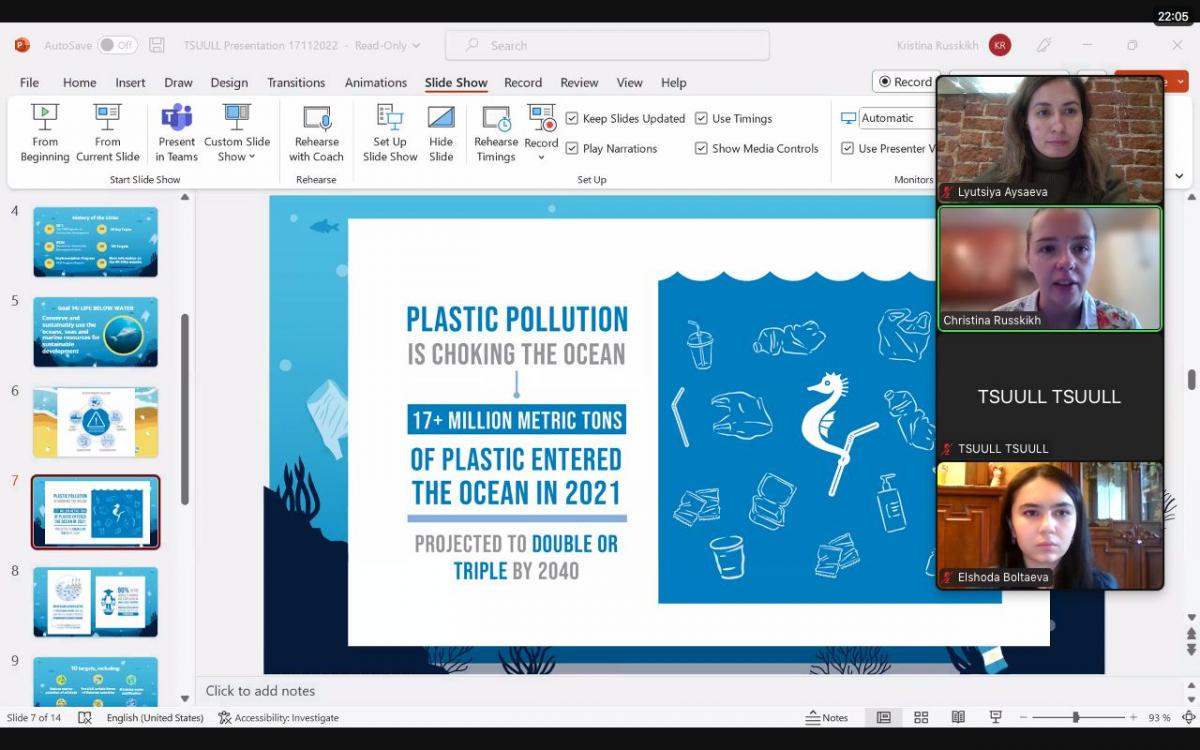
Task: Toggle the AutoSave switch
Action: [x=117, y=45]
